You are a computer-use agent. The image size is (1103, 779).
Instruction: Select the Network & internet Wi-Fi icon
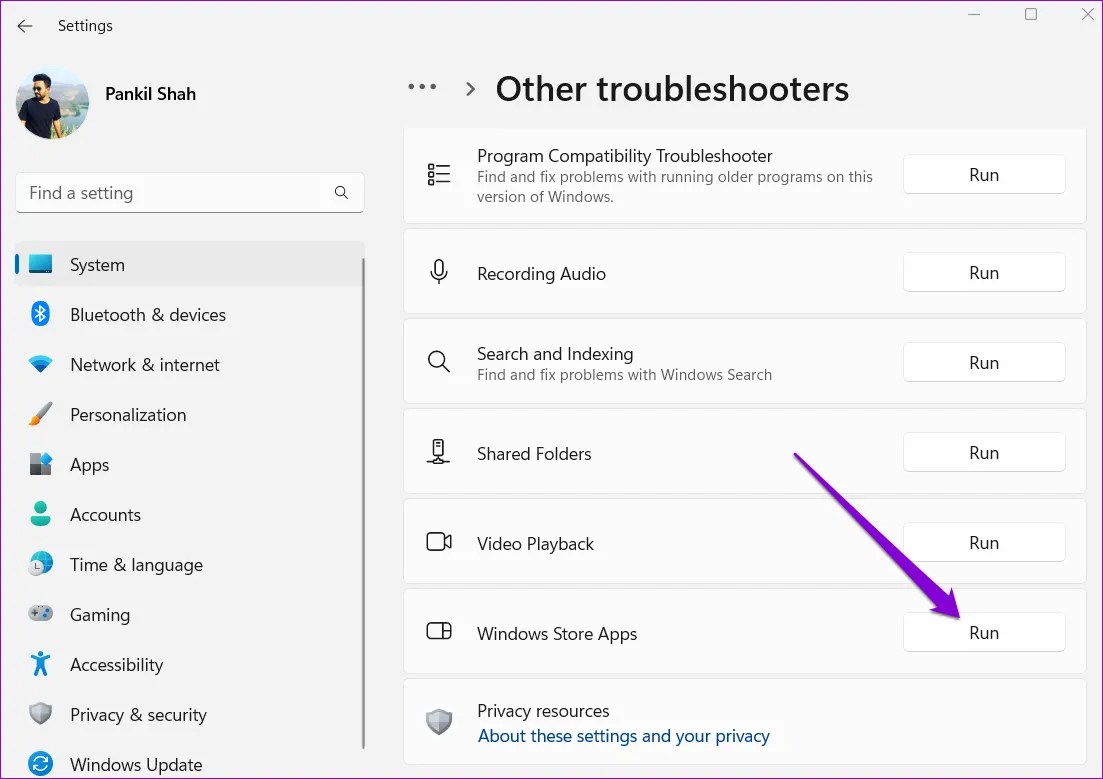coord(40,365)
